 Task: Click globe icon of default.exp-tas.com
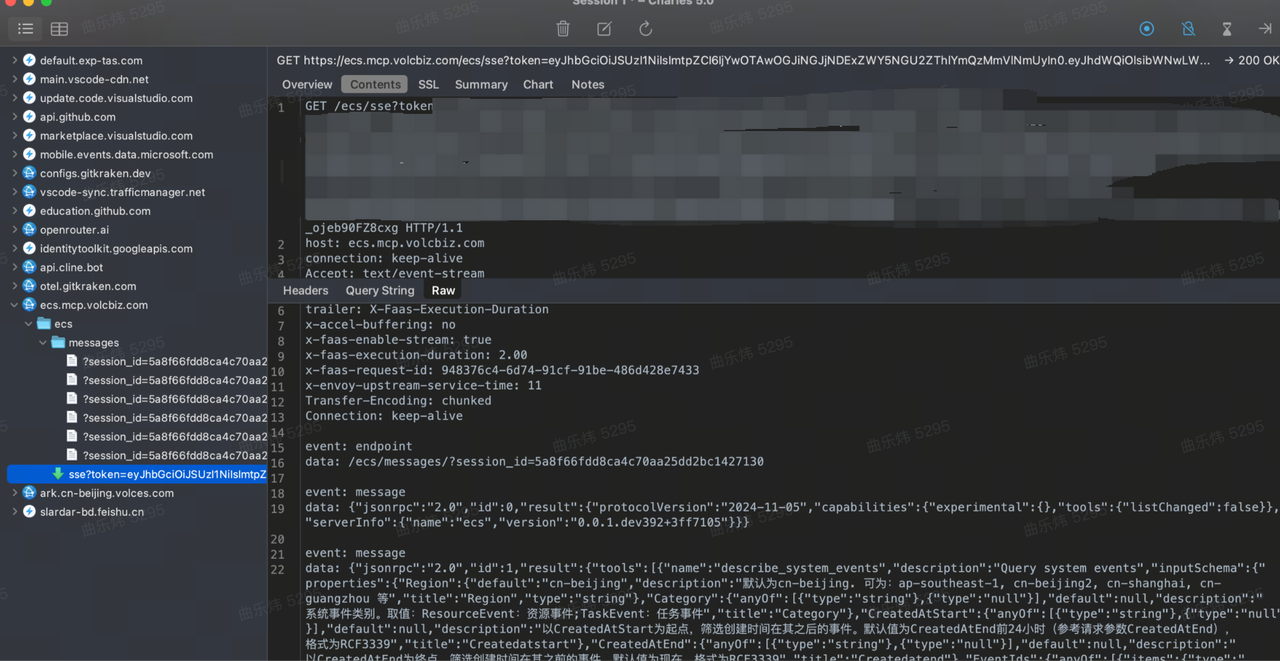pyautogui.click(x=30, y=60)
